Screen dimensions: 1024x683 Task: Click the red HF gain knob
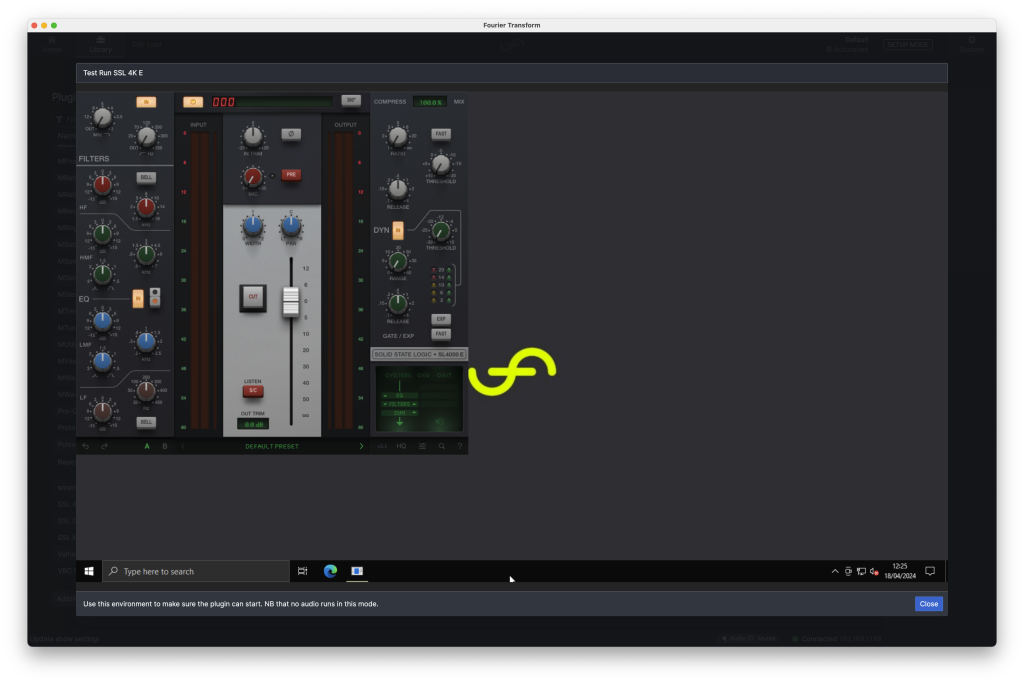point(102,185)
